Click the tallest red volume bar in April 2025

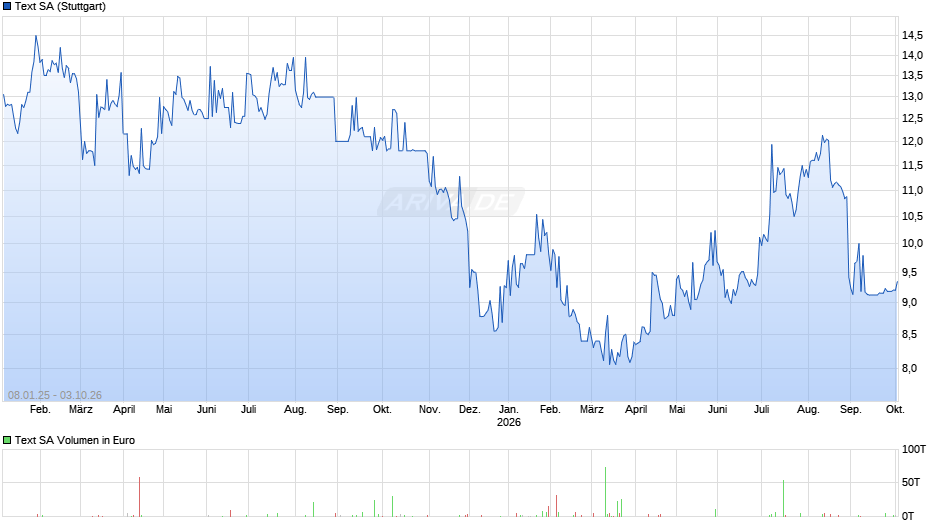pyautogui.click(x=139, y=497)
